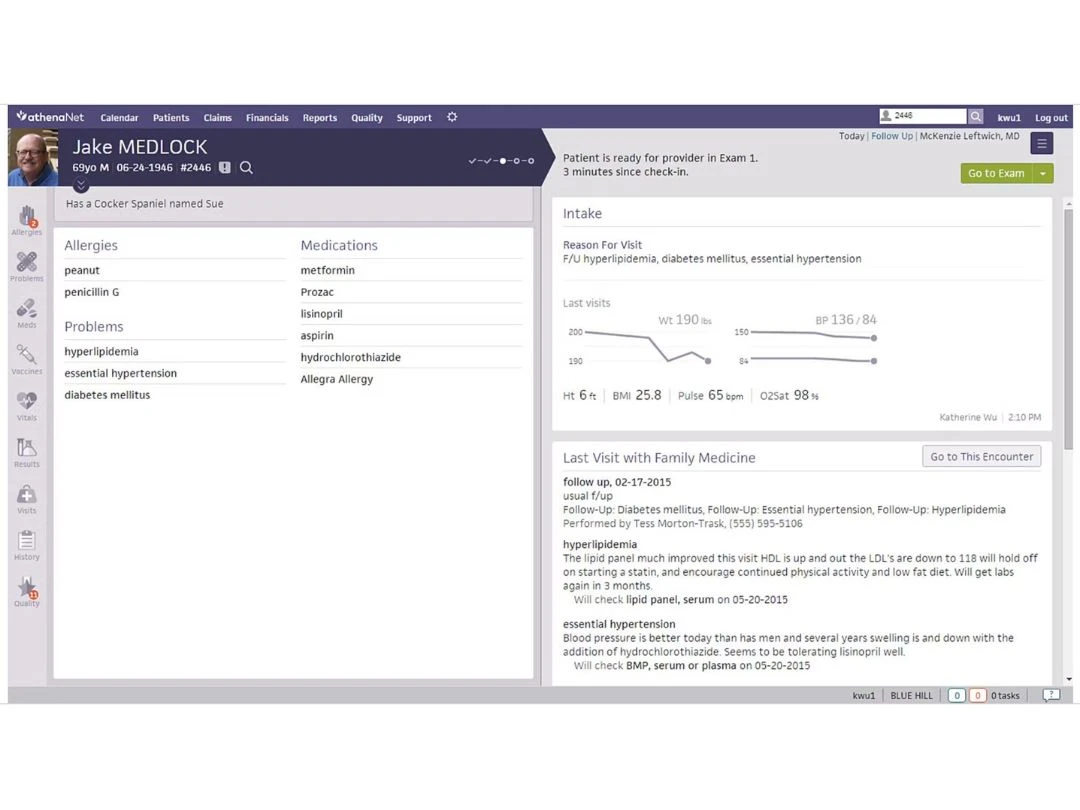Click the athenaNet logo

coord(50,117)
